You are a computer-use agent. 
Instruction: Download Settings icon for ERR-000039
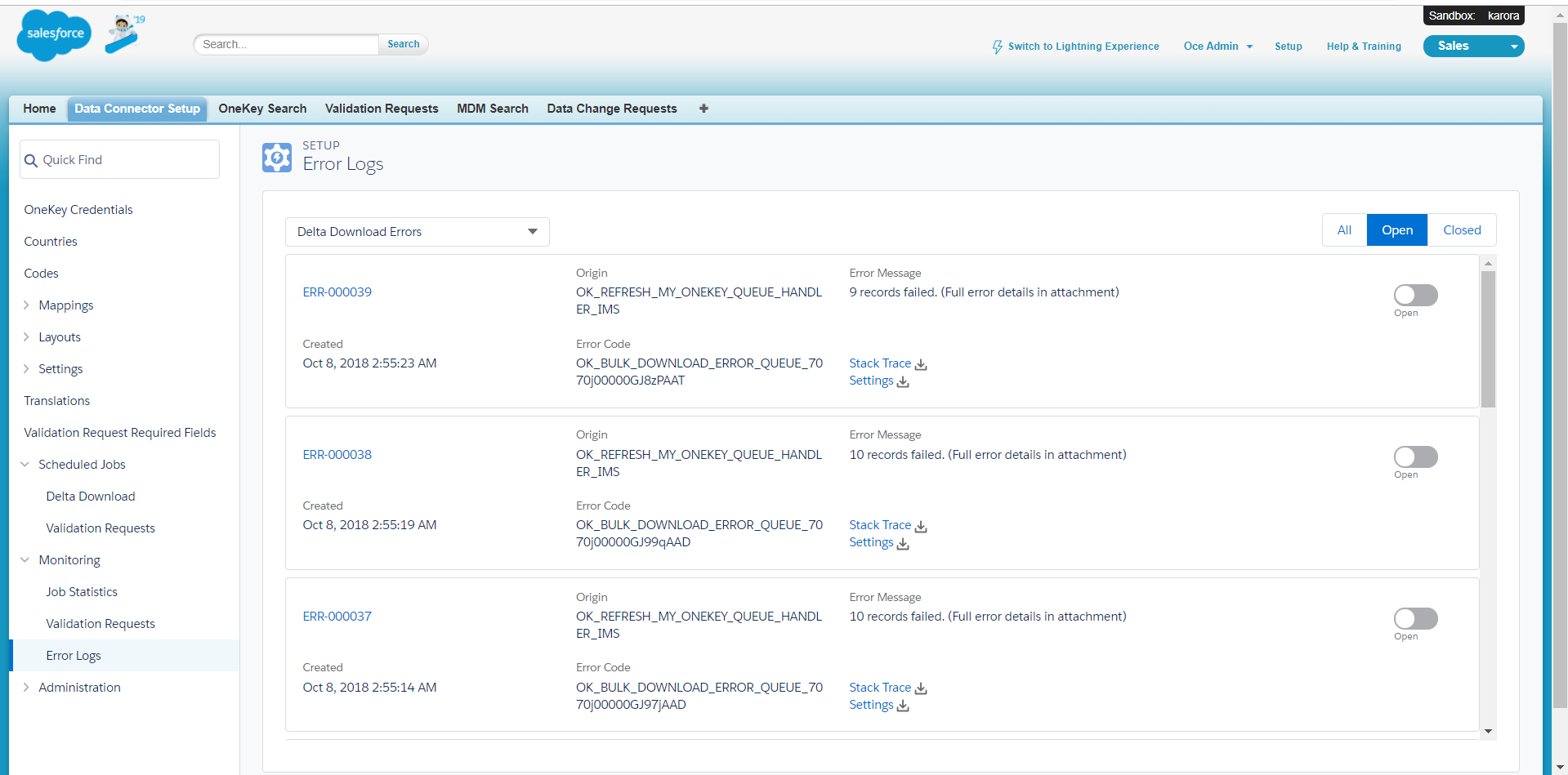[x=903, y=381]
